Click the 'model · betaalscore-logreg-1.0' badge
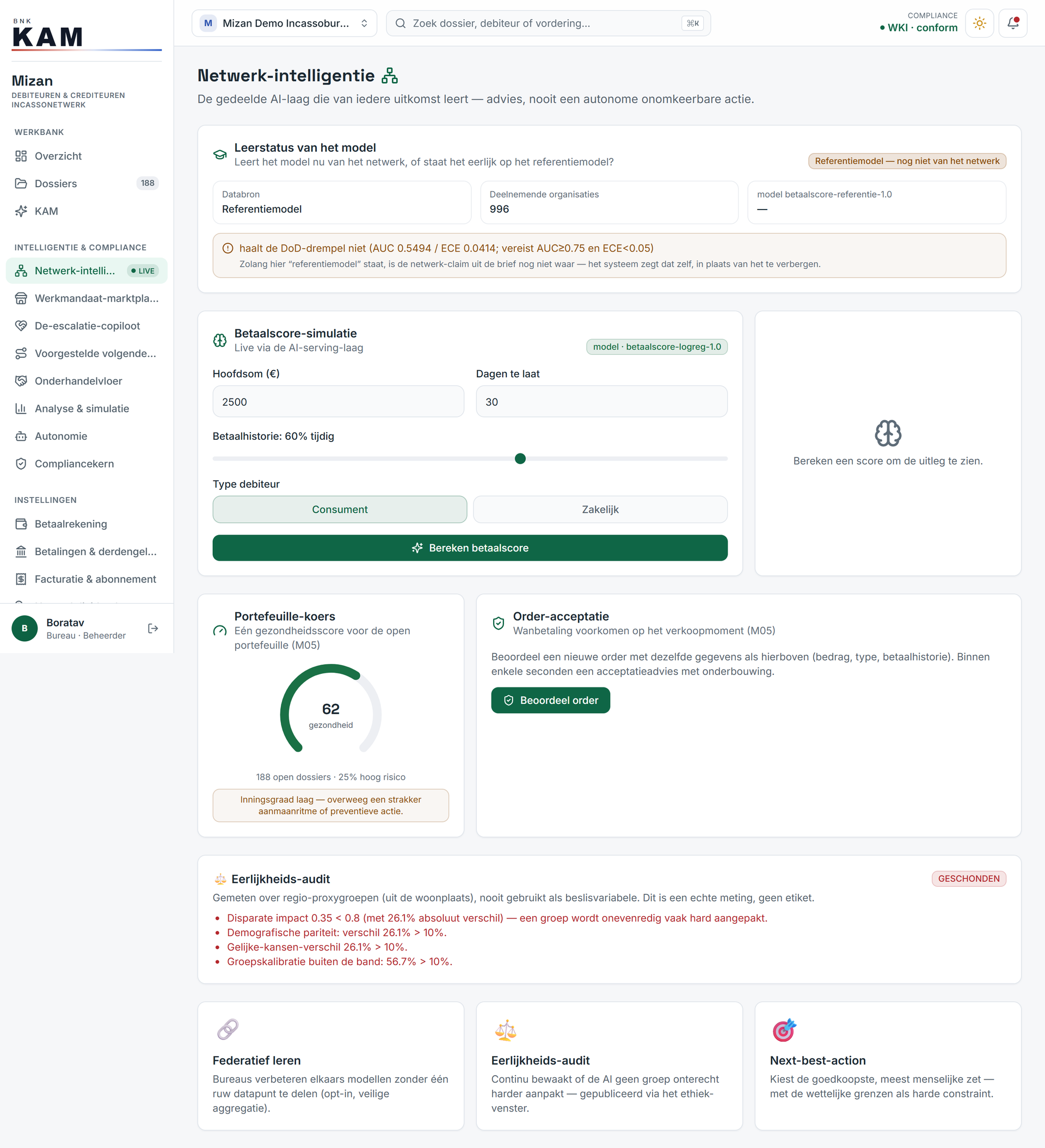1045x1148 pixels. (656, 347)
